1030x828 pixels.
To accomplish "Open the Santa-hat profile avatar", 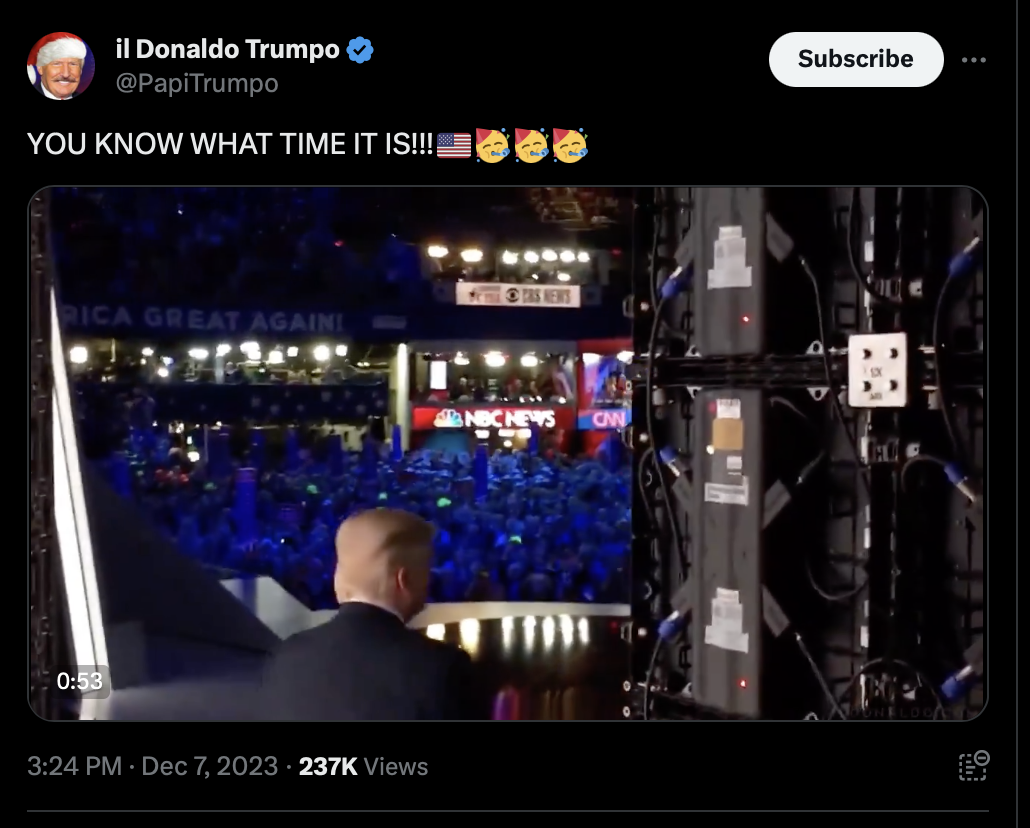I will [x=60, y=66].
